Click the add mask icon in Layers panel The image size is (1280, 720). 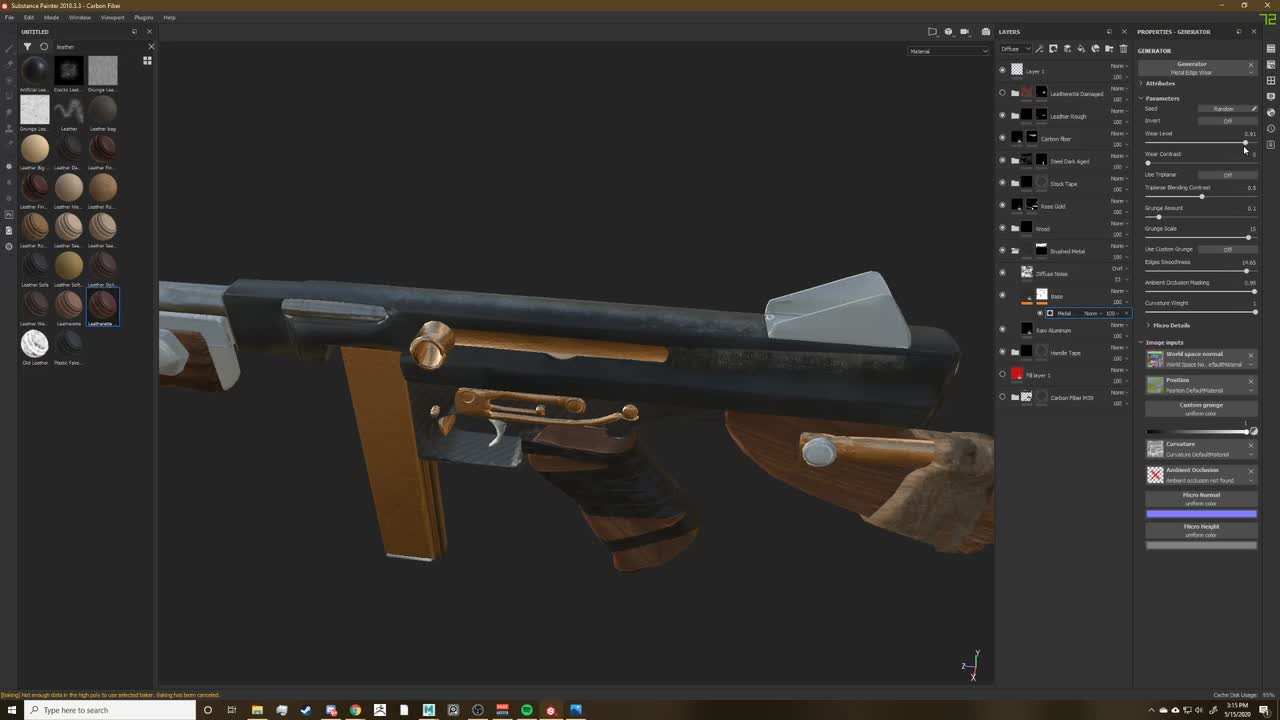[1053, 49]
